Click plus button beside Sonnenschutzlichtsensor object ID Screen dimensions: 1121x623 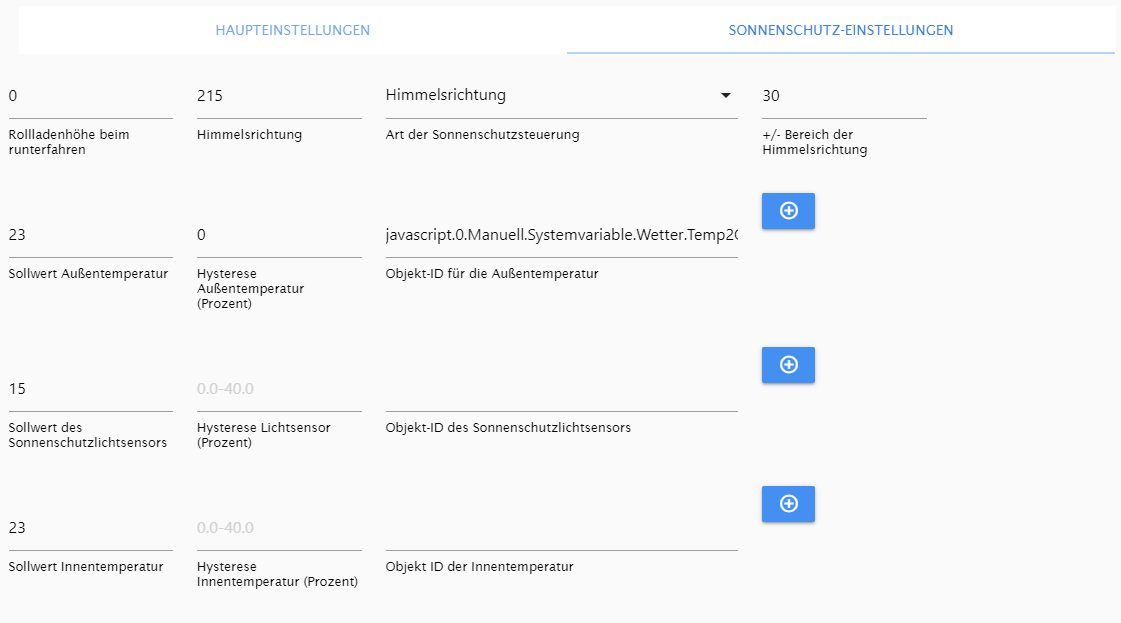click(788, 365)
